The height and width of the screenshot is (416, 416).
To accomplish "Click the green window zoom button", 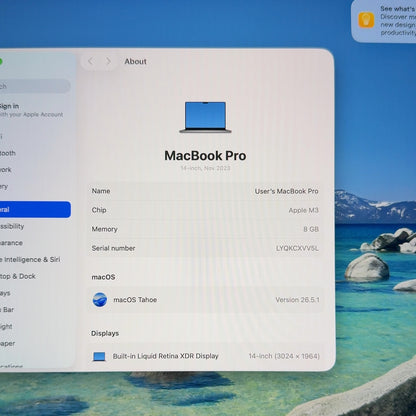I will point(1,61).
